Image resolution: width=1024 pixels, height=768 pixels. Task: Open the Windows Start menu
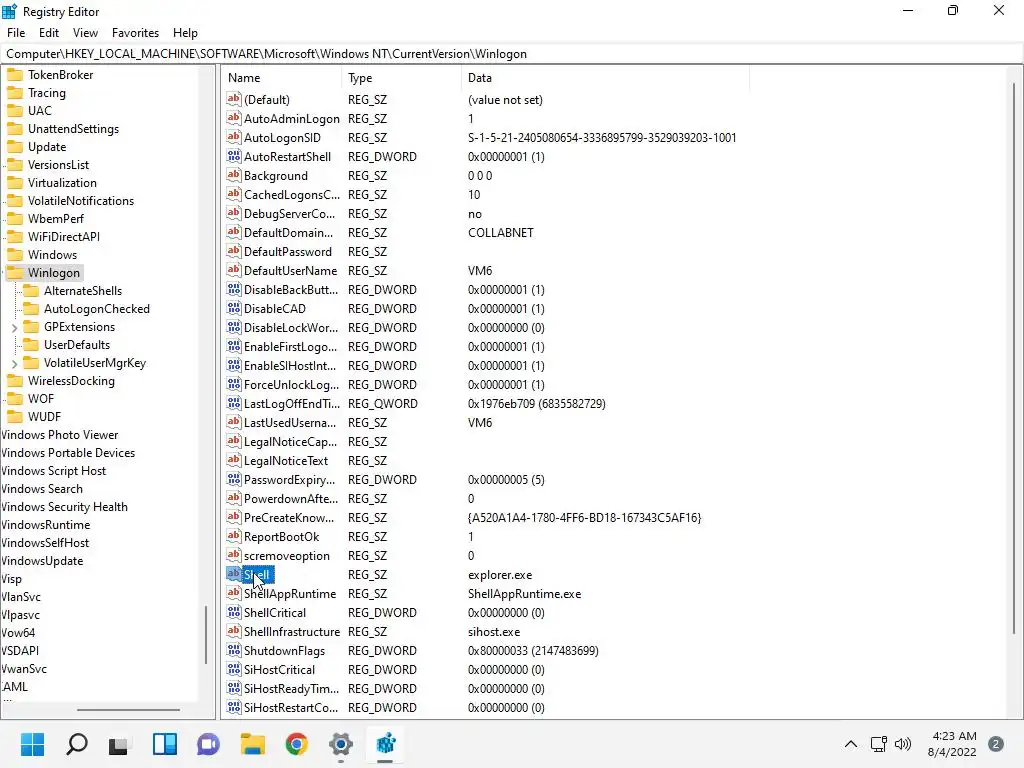click(32, 744)
